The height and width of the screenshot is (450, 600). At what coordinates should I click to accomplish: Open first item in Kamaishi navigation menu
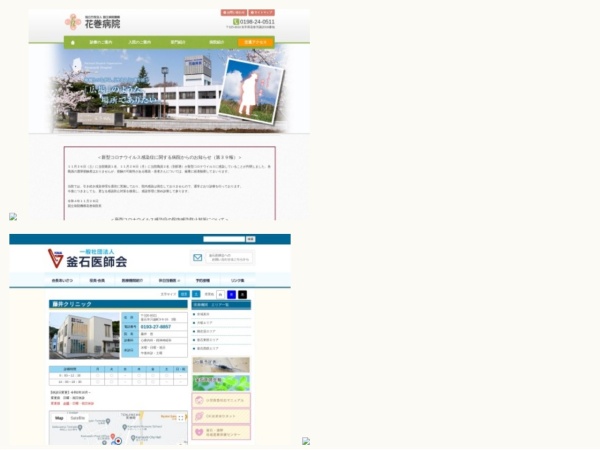pyautogui.click(x=62, y=280)
